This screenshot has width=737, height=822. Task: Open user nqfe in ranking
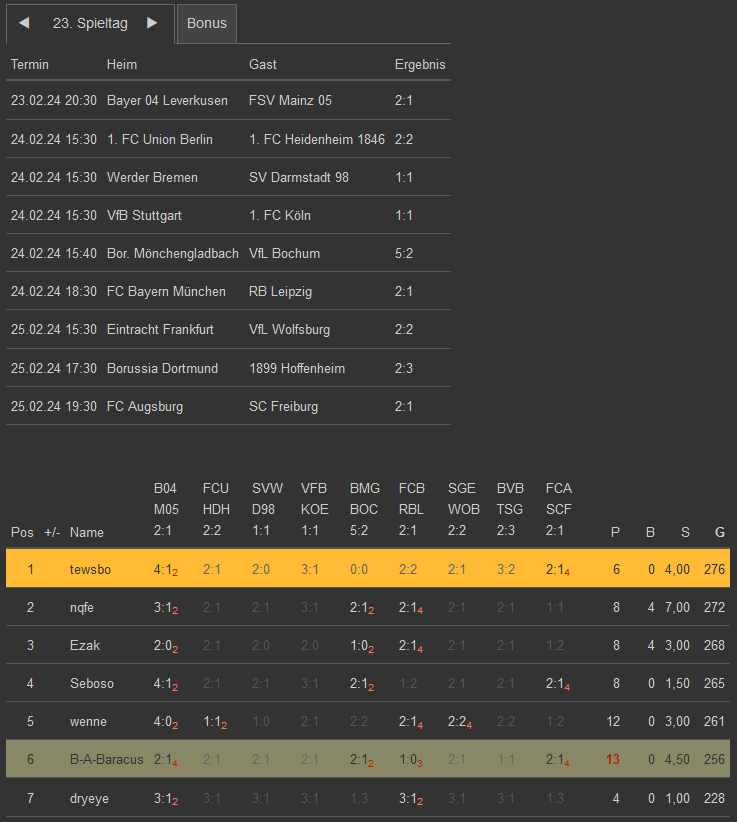[82, 607]
